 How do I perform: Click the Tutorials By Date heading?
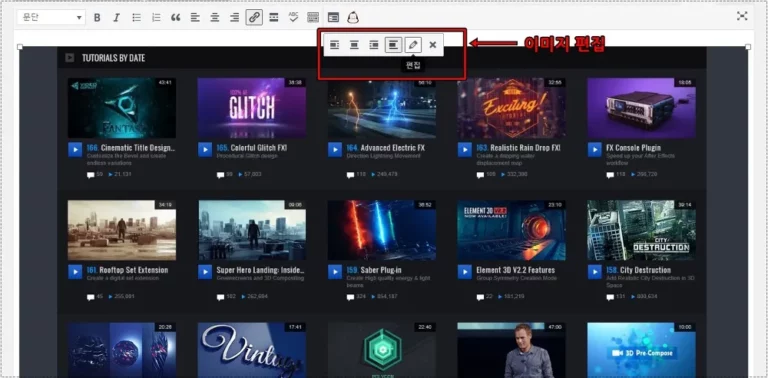tap(113, 58)
